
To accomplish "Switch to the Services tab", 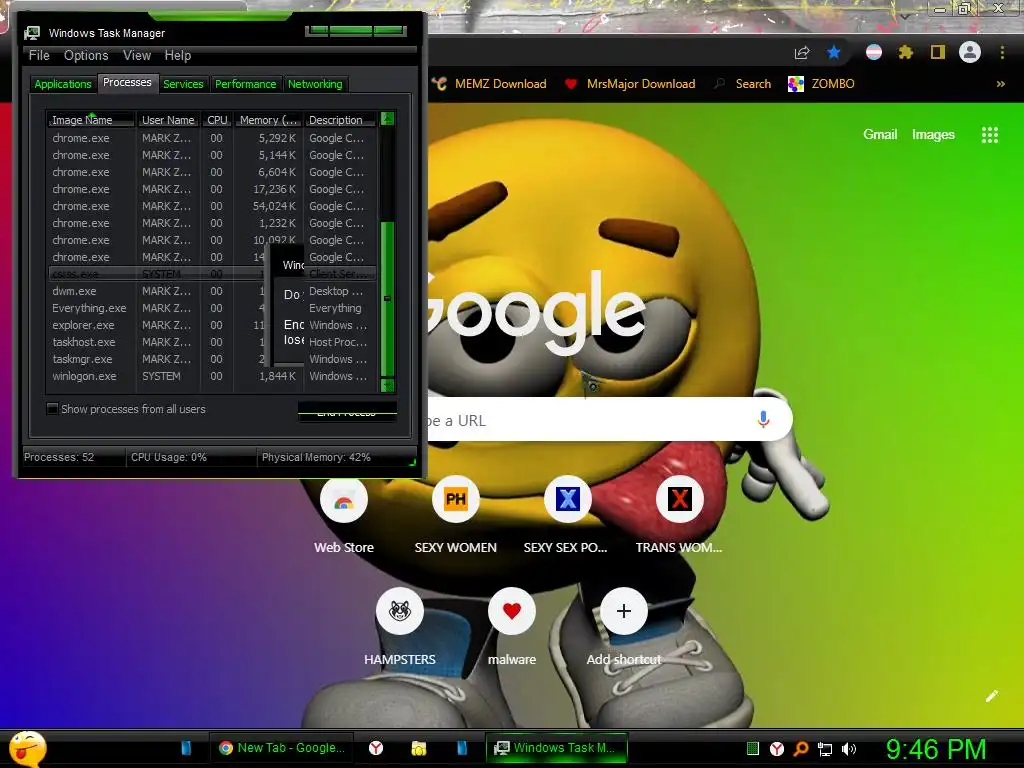I will pos(183,84).
